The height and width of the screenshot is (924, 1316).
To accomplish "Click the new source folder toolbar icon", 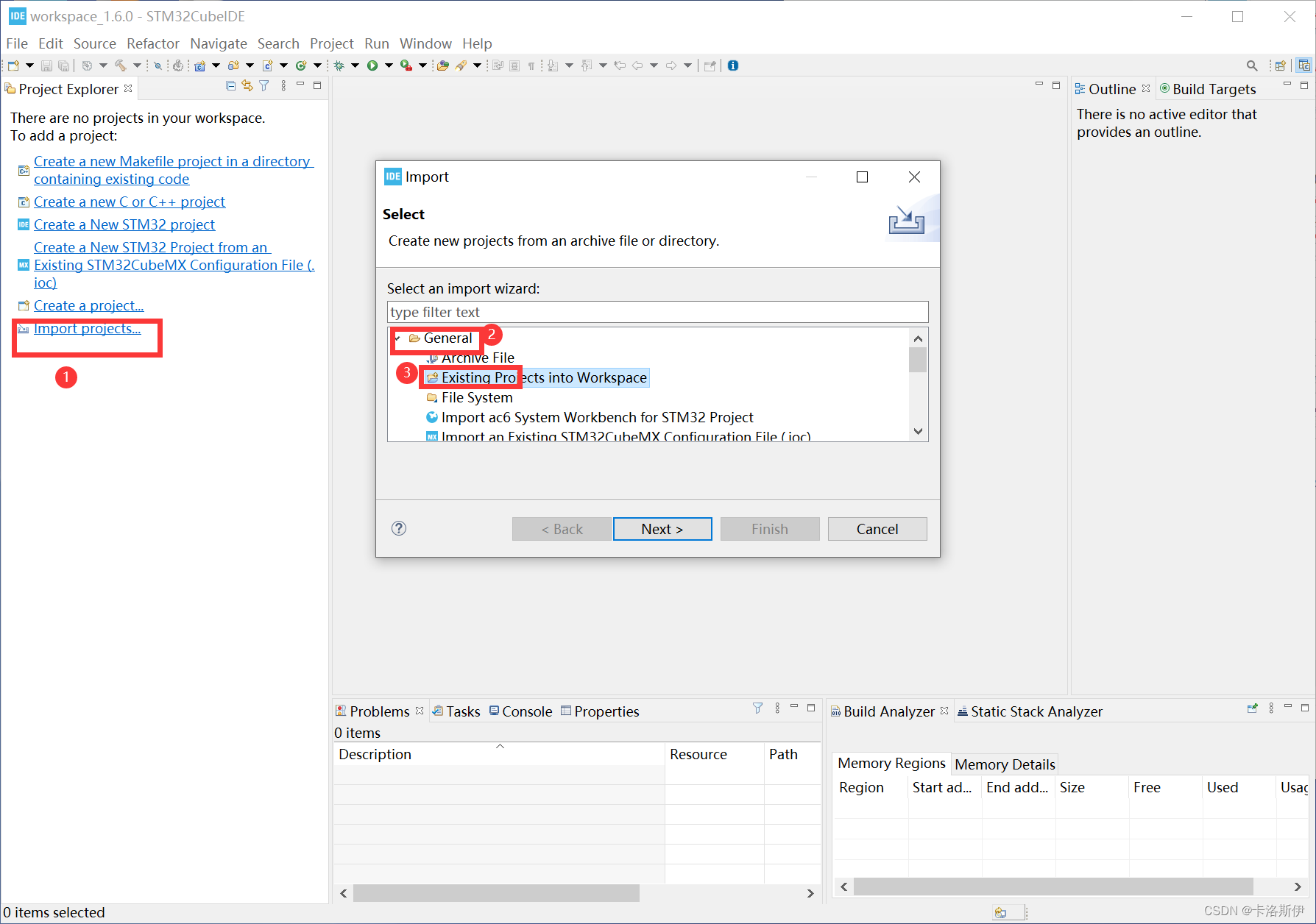I will click(x=233, y=65).
